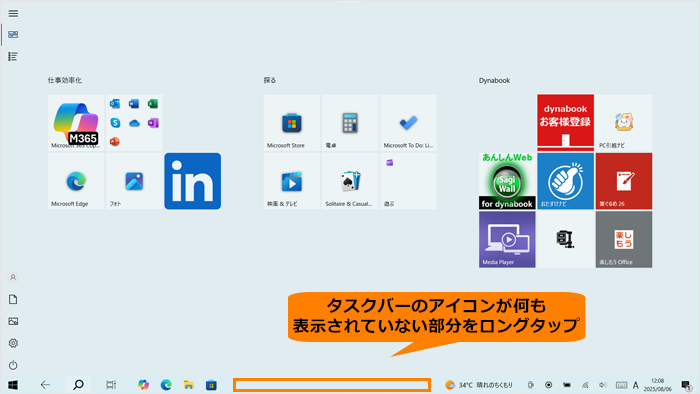
Task: Click the network Wi-Fi tray icon
Action: click(x=585, y=385)
